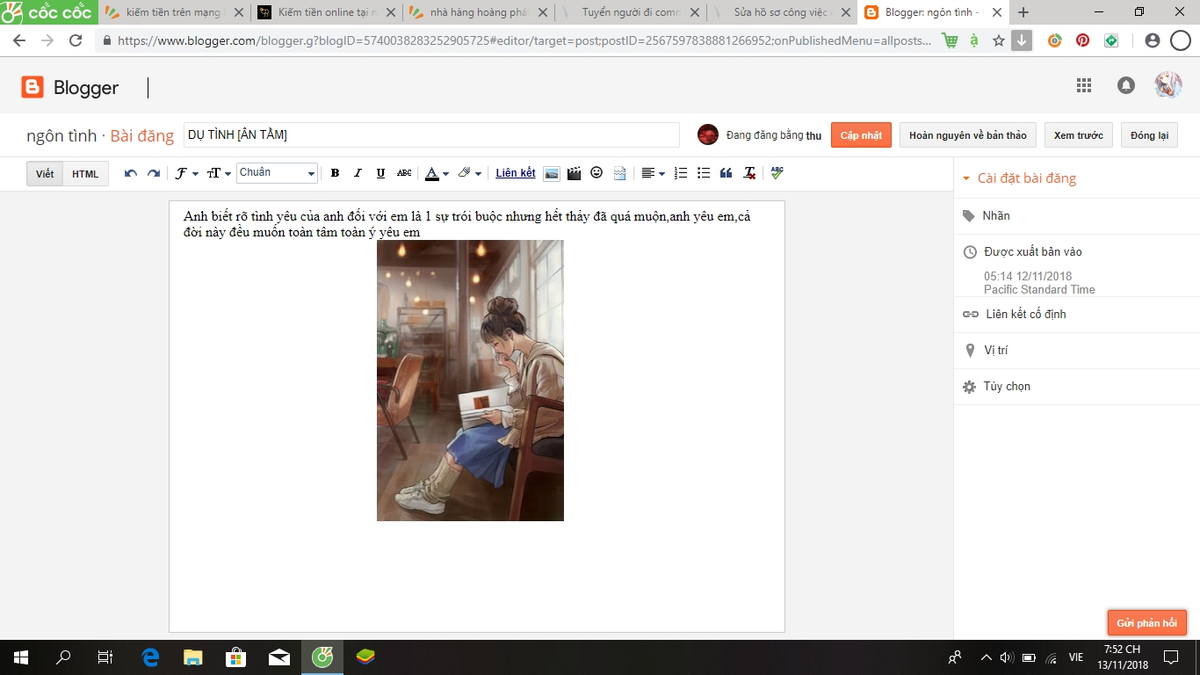Image resolution: width=1200 pixels, height=675 pixels.
Task: Remove formatting with the crossed T icon
Action: (x=750, y=173)
